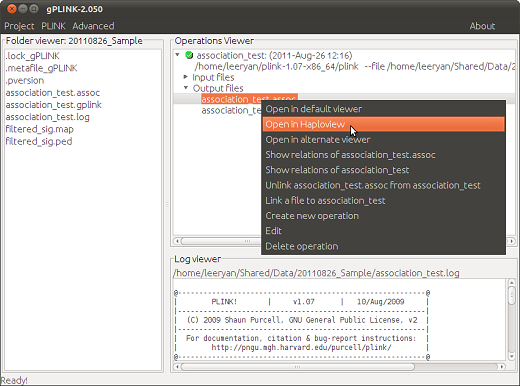Click the Ready! status bar text
520x386 pixels.
point(14,380)
